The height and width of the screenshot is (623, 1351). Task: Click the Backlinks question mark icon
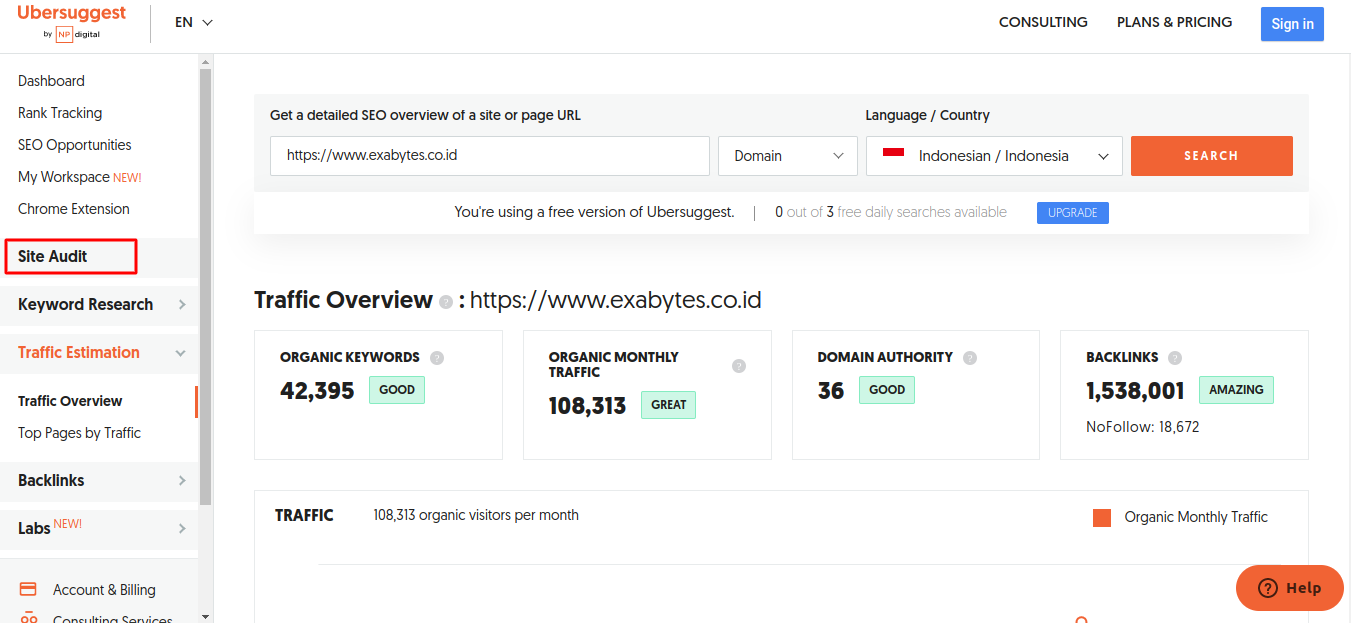pyautogui.click(x=1175, y=356)
